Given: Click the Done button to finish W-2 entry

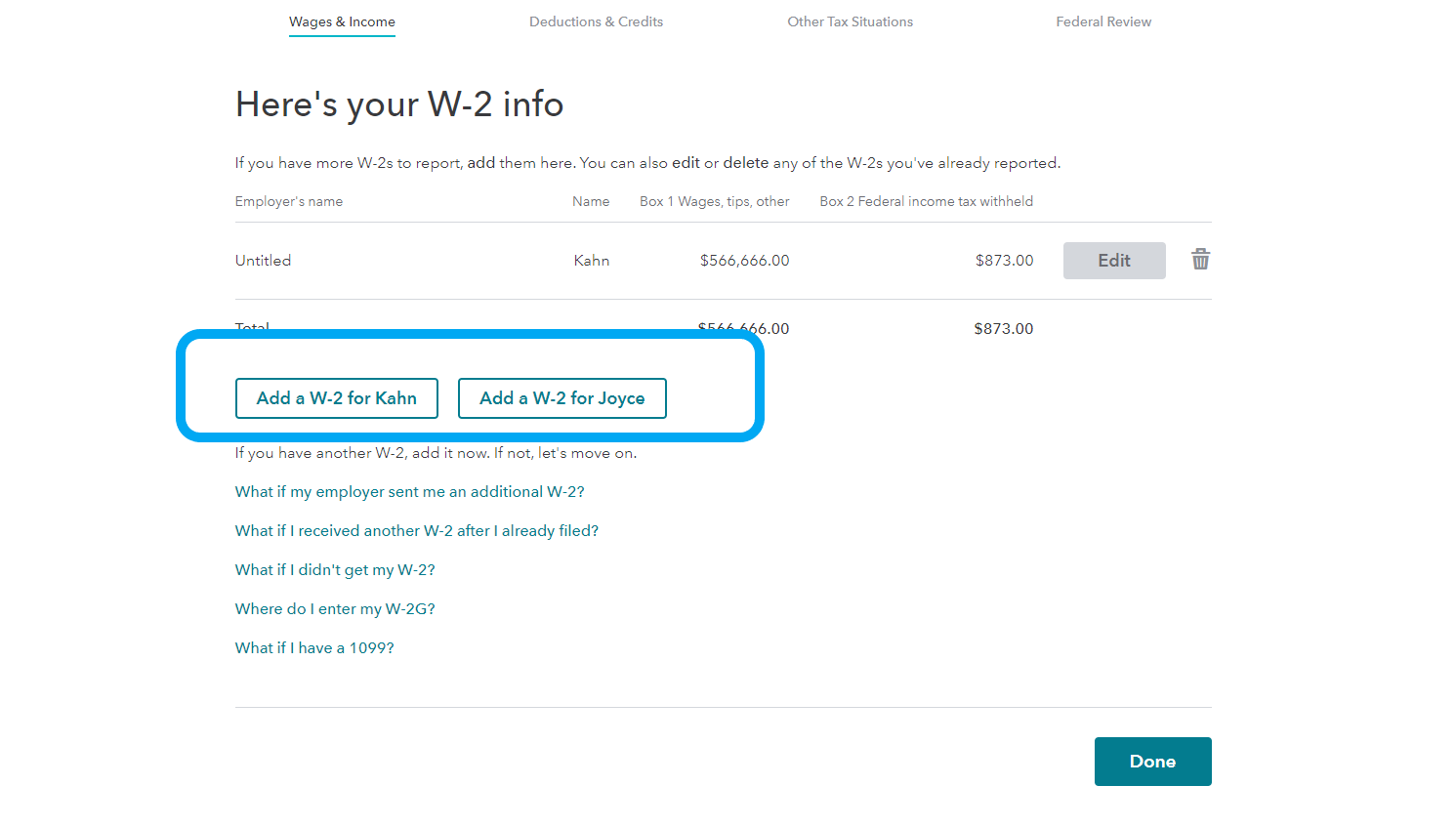Looking at the screenshot, I should click(x=1152, y=761).
